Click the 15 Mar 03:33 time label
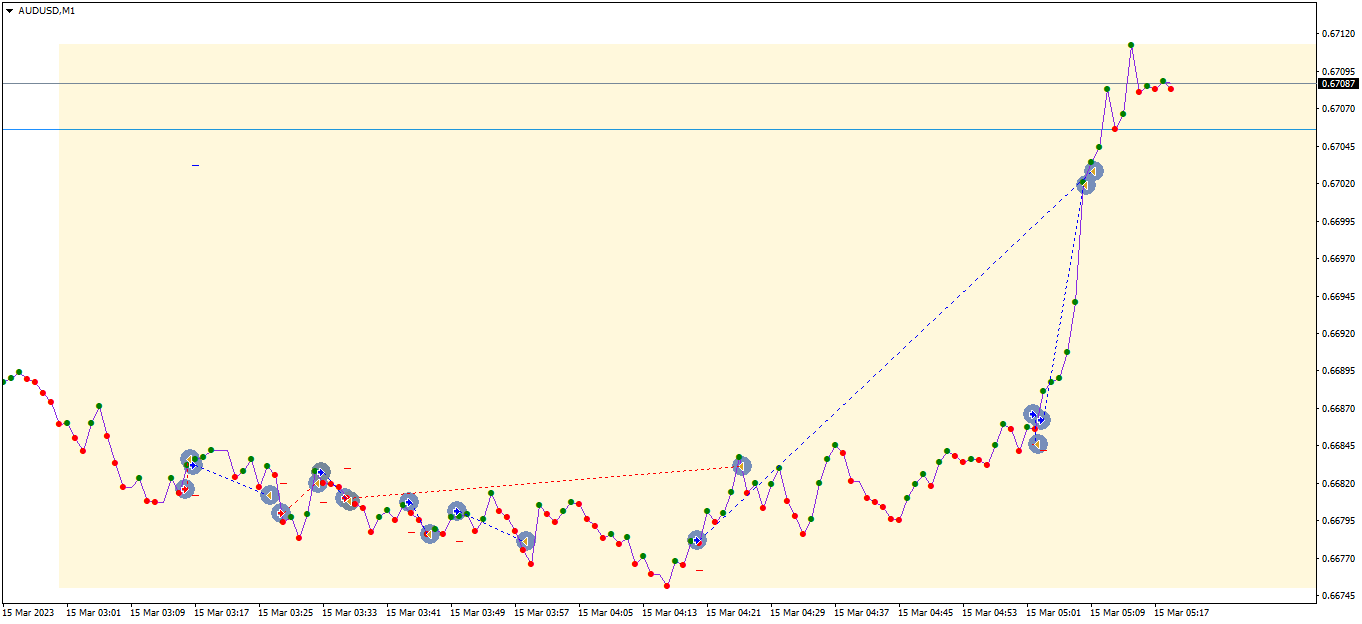Screen dimensions: 1362x624 pos(349,612)
